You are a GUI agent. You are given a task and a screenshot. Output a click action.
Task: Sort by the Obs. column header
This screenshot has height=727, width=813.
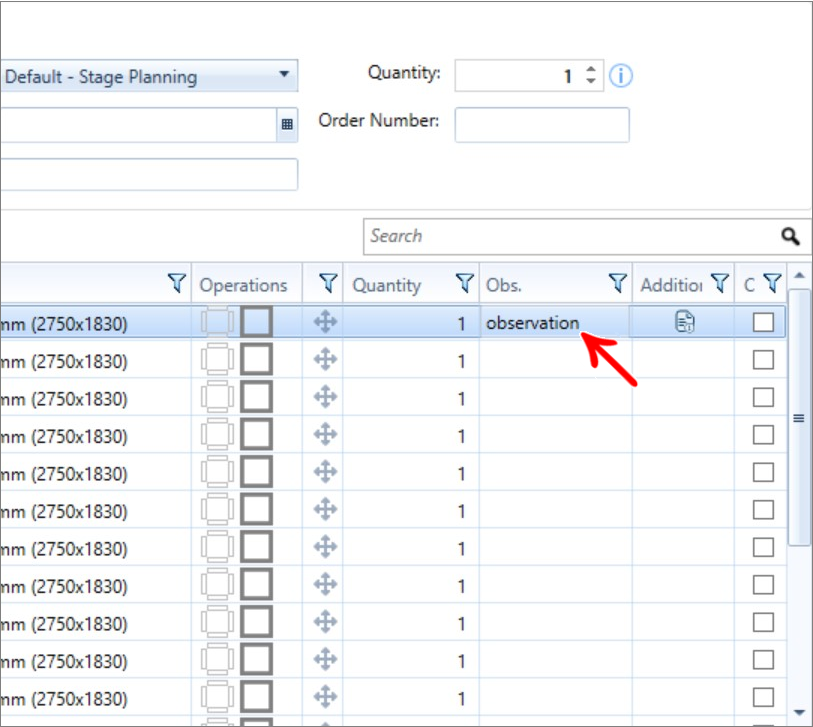503,285
